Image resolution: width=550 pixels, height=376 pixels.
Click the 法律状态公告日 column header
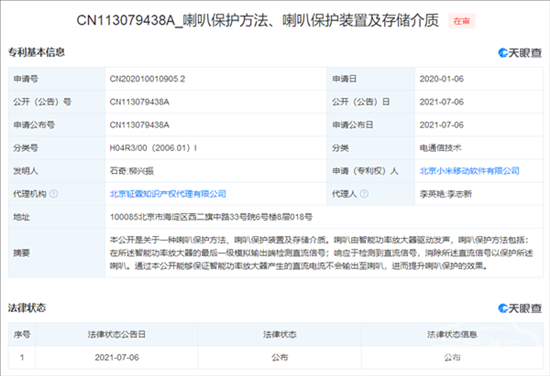tap(116, 335)
